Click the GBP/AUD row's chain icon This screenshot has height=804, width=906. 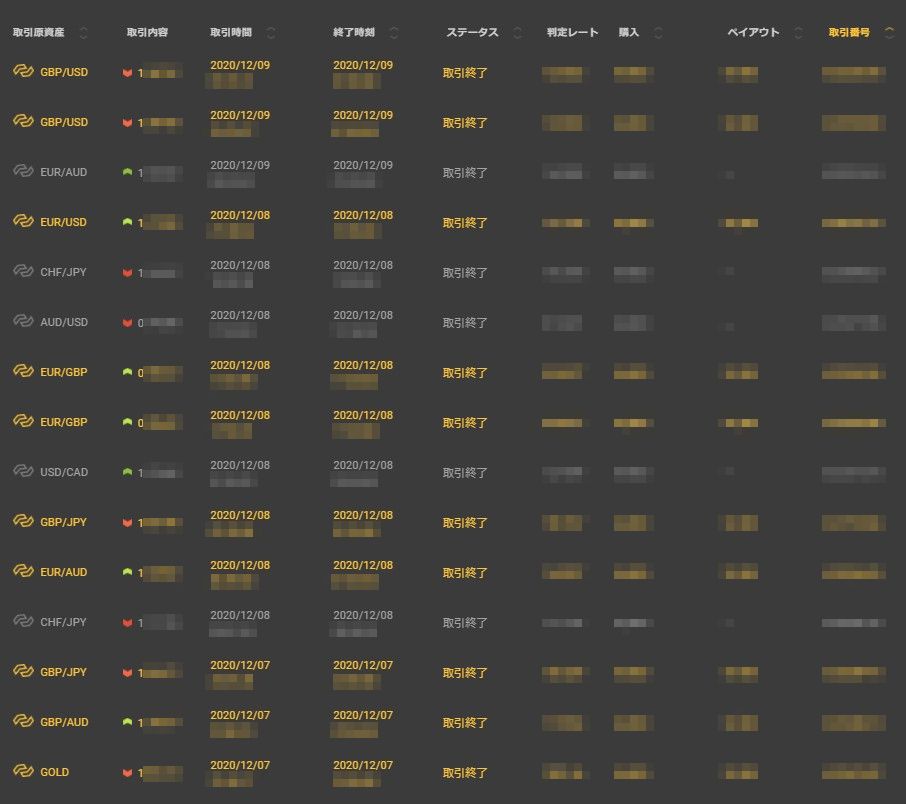coord(23,722)
